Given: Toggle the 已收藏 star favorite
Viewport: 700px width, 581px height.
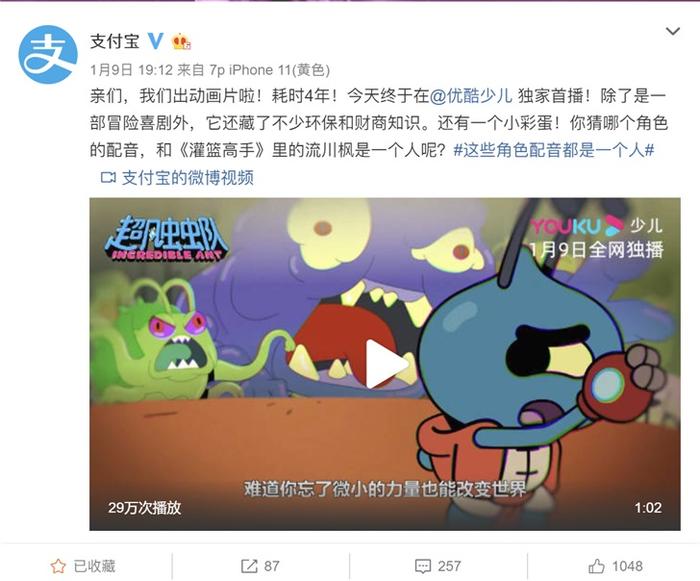Looking at the screenshot, I should coord(58,566).
